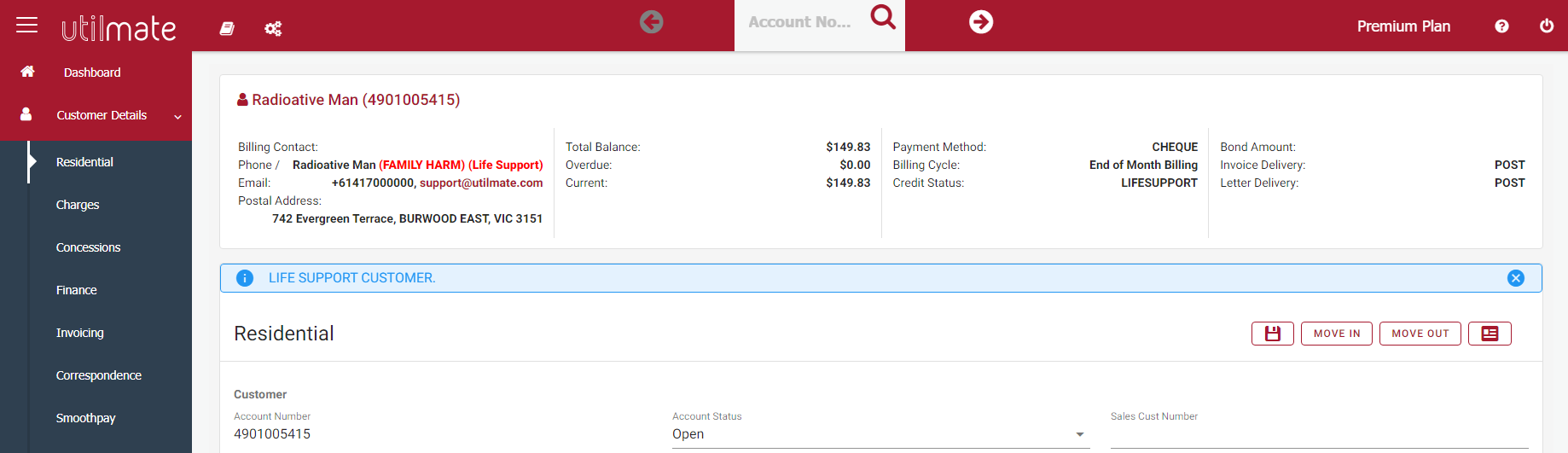Click the save floppy disk button
Screen dimensions: 1568x453
(x=1272, y=334)
